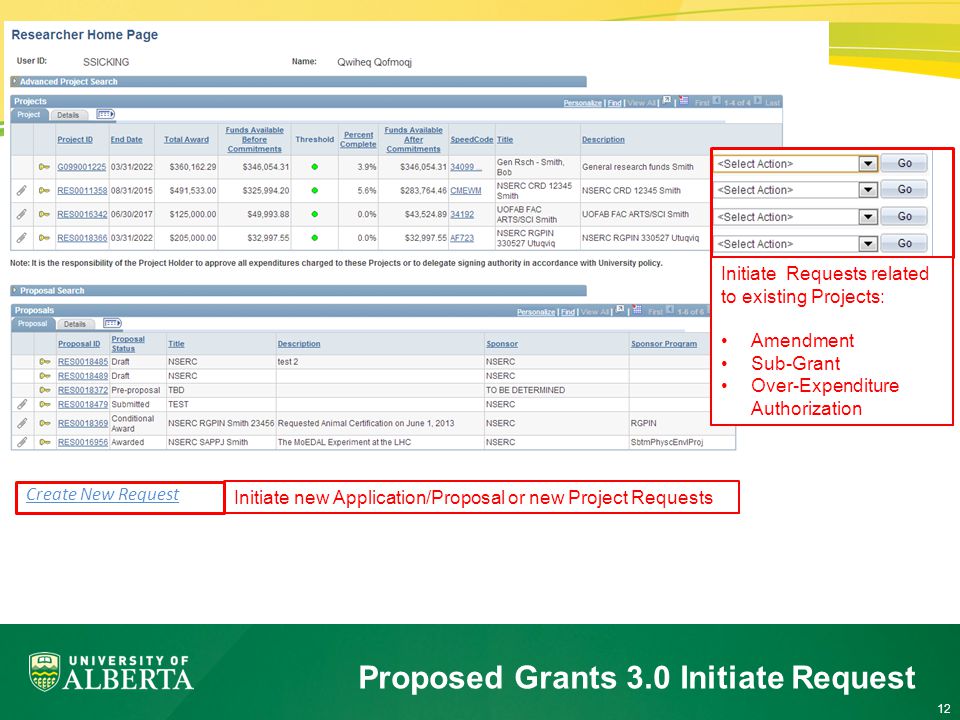Sort by the End Date column header
The height and width of the screenshot is (720, 960).
click(x=126, y=140)
